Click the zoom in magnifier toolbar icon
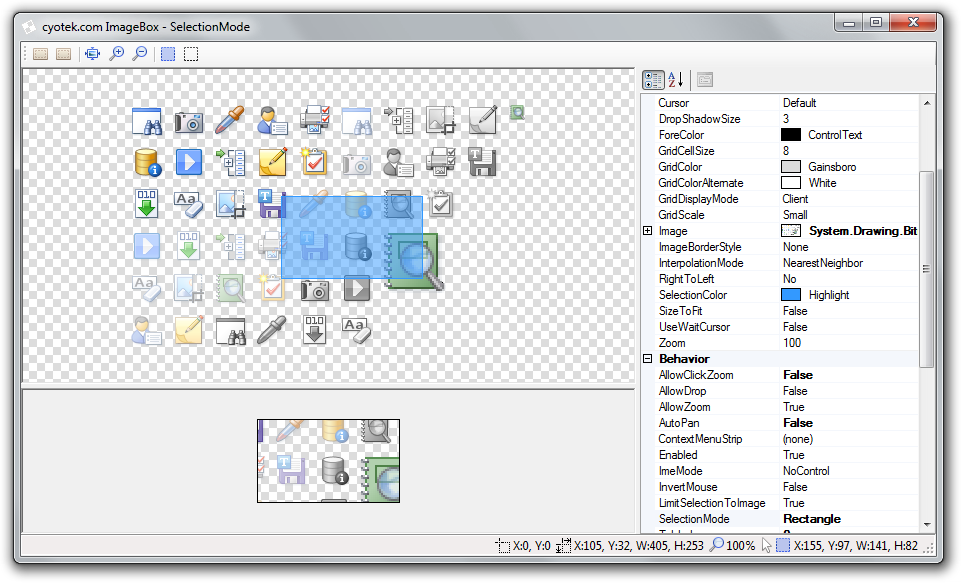961x583 pixels. pos(116,54)
